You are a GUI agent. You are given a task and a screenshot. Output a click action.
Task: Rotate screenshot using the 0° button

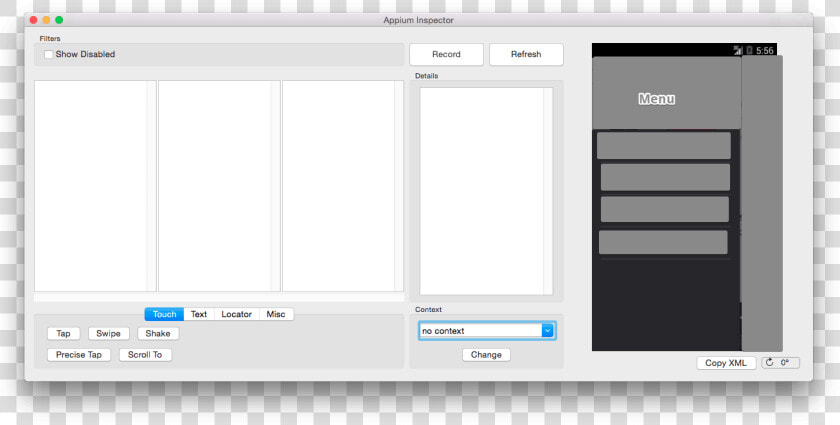coord(781,363)
